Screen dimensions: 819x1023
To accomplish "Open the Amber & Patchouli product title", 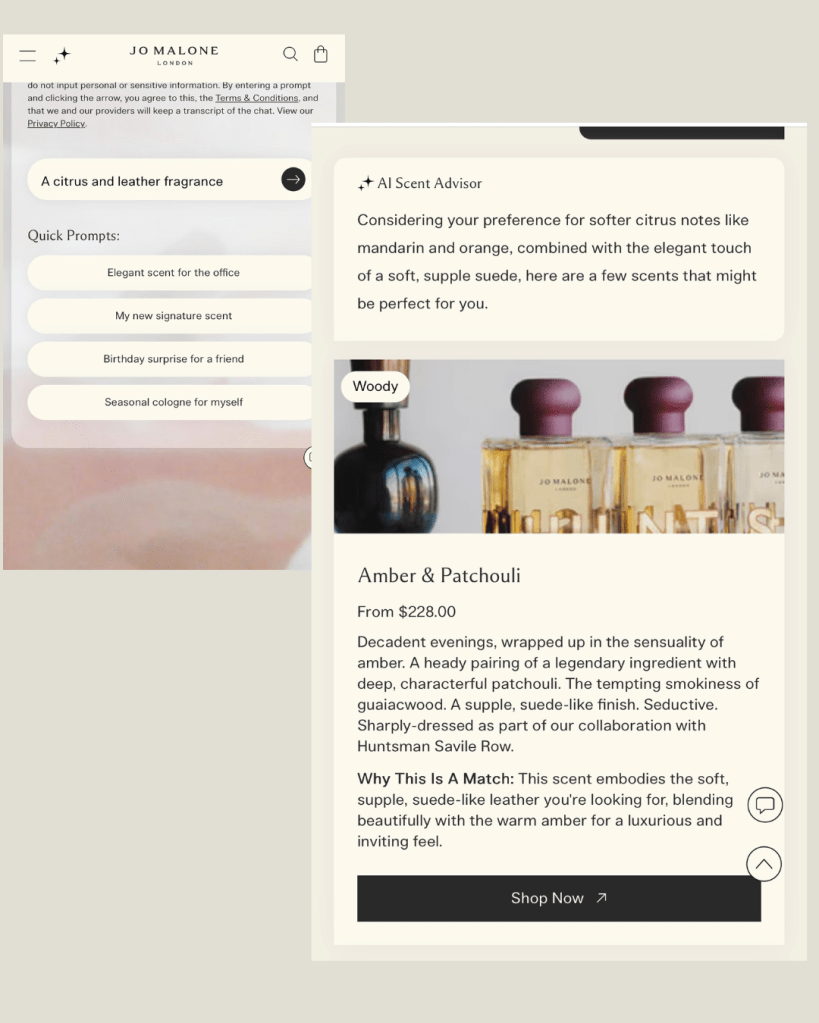I will [x=439, y=575].
